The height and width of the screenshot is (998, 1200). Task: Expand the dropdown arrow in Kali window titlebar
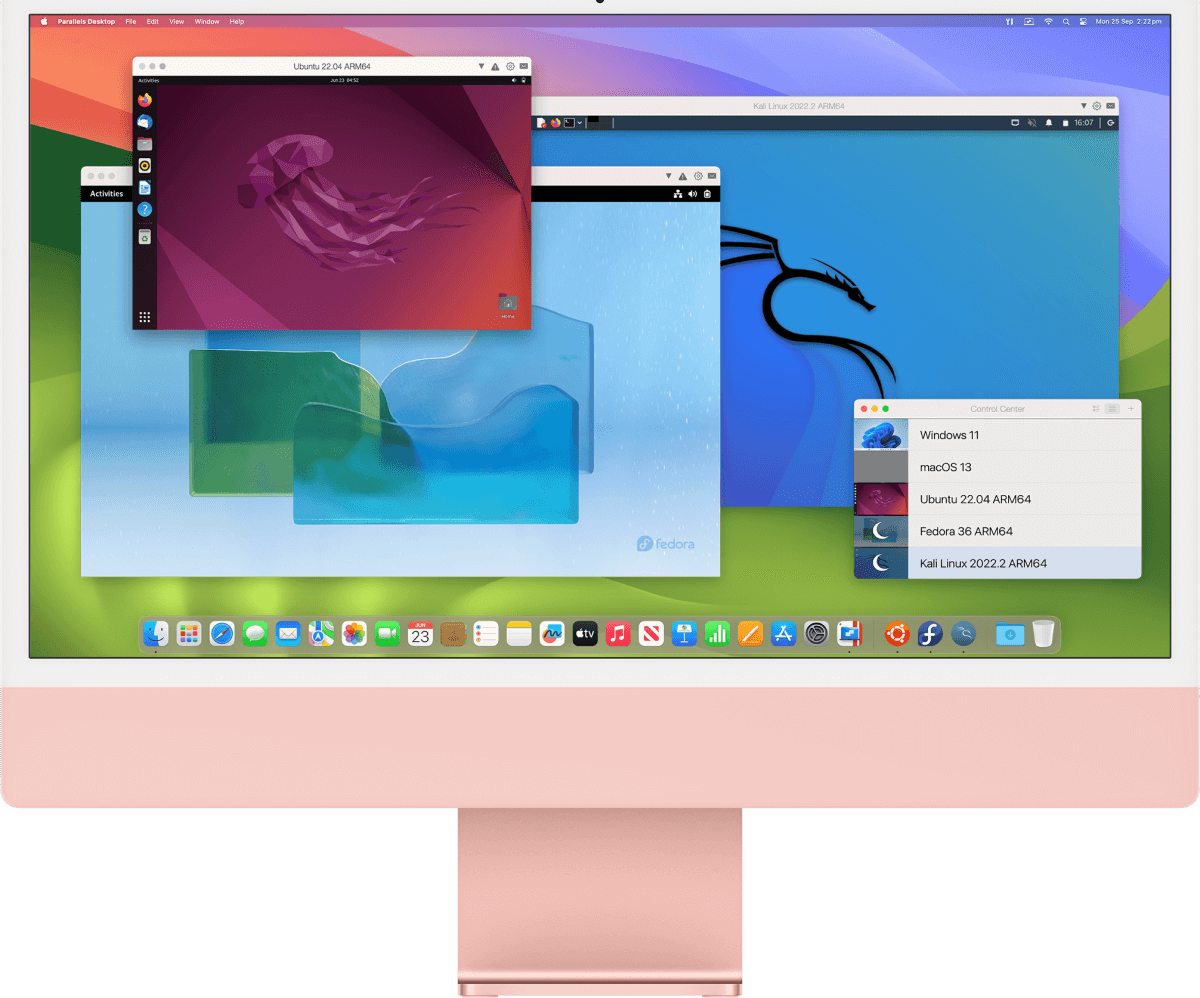(x=1083, y=106)
